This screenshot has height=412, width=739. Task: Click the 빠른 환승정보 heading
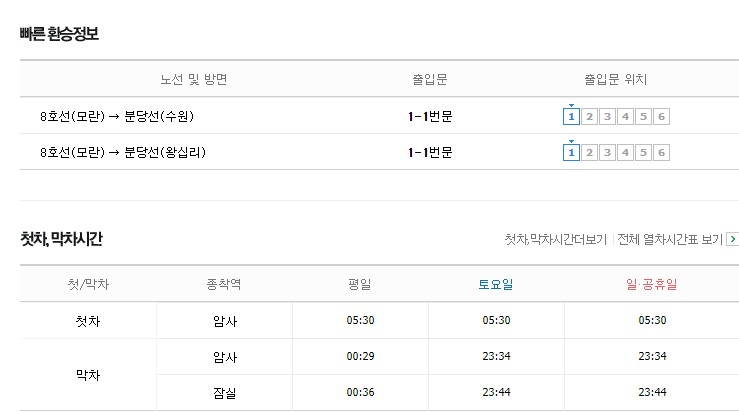[59, 34]
